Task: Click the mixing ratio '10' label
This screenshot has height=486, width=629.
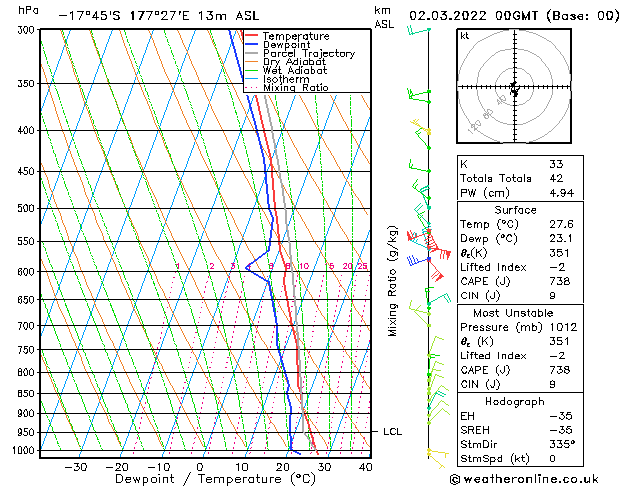Action: coord(304,266)
